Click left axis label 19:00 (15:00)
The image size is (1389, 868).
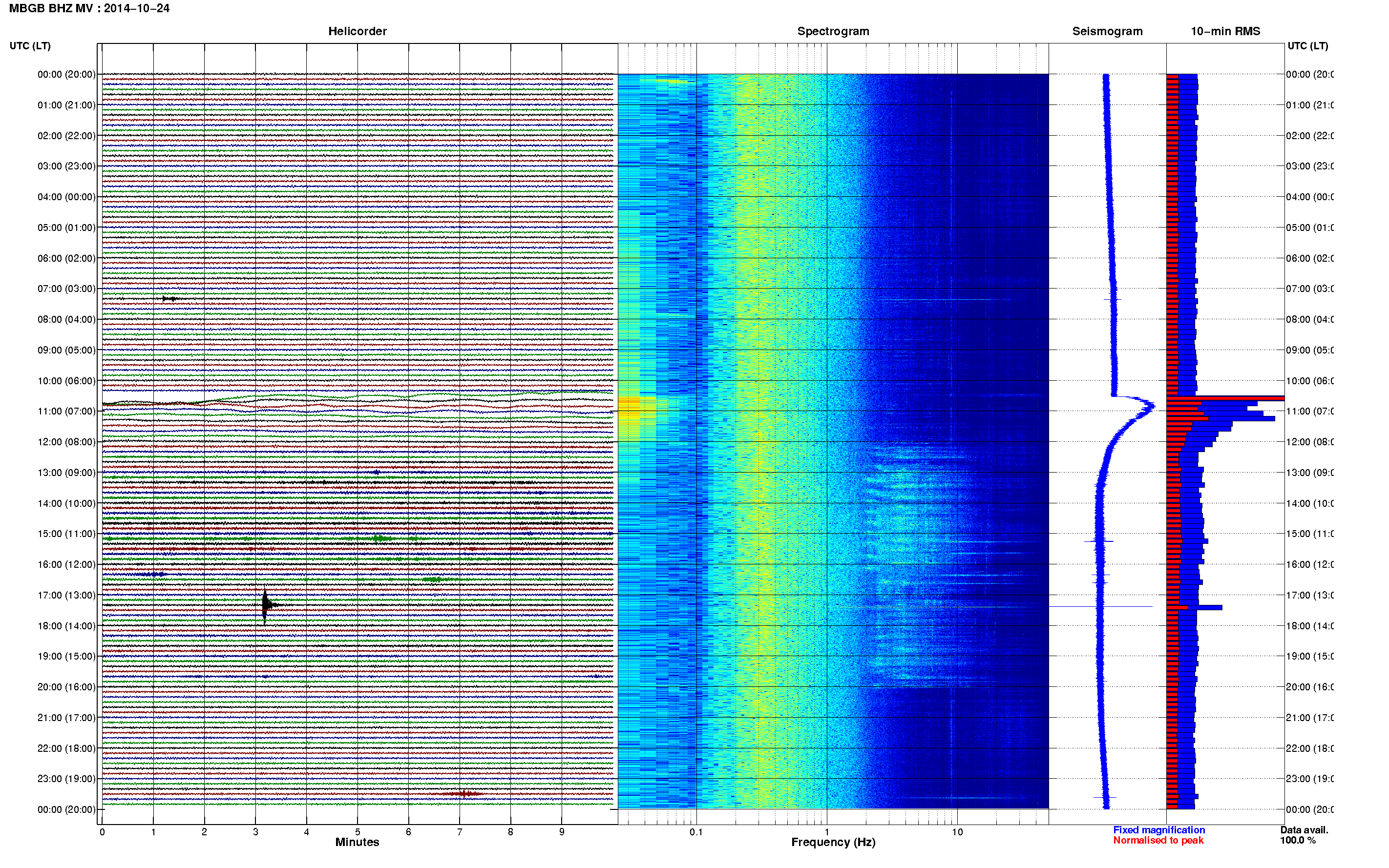pos(66,656)
